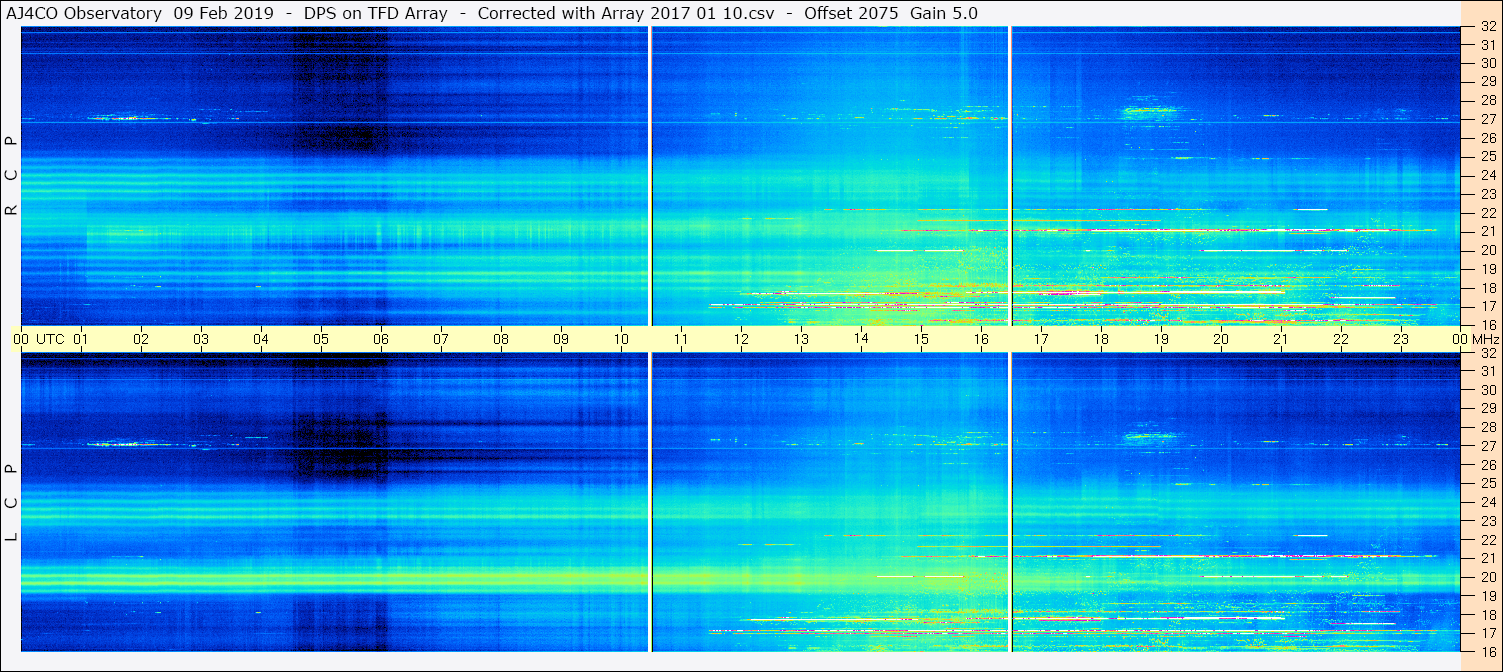Go to the 23 hour mark on the UTC axis
The height and width of the screenshot is (672, 1503).
1401,339
